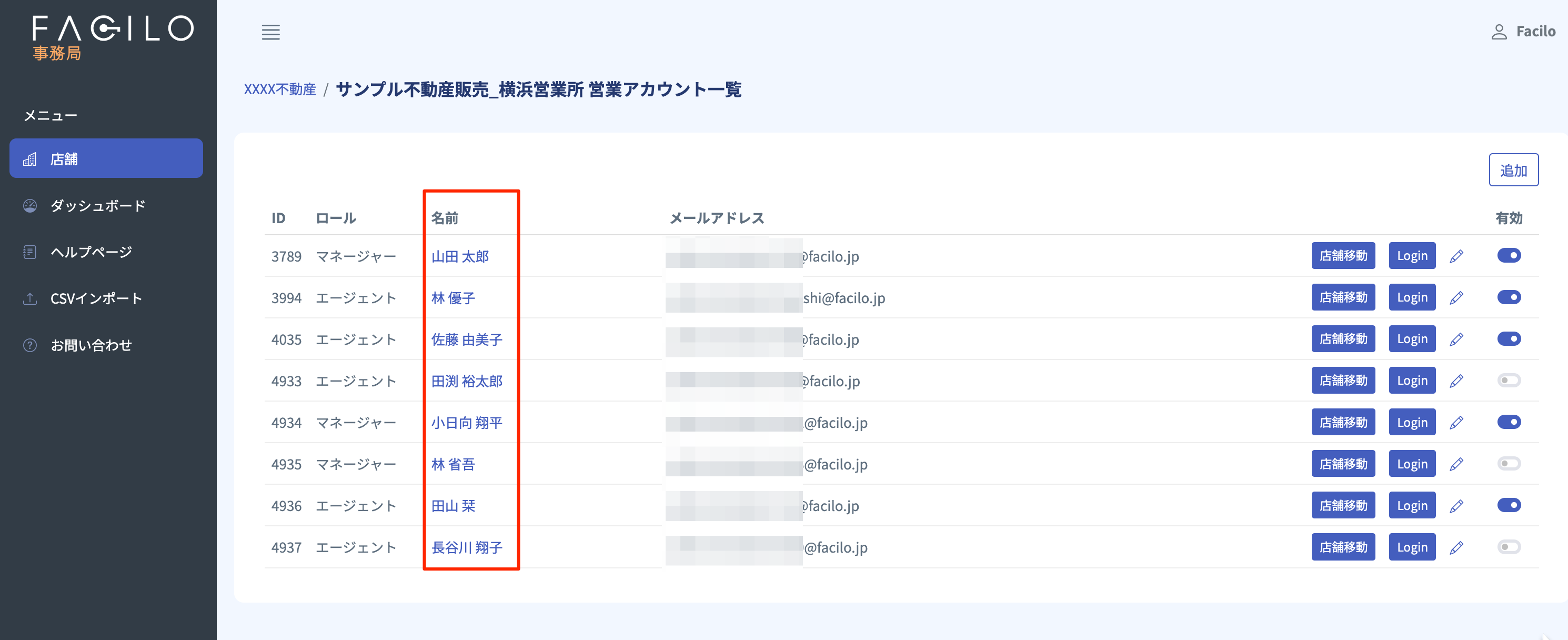Click the 追加 button
This screenshot has width=1568, height=640.
coord(1513,170)
